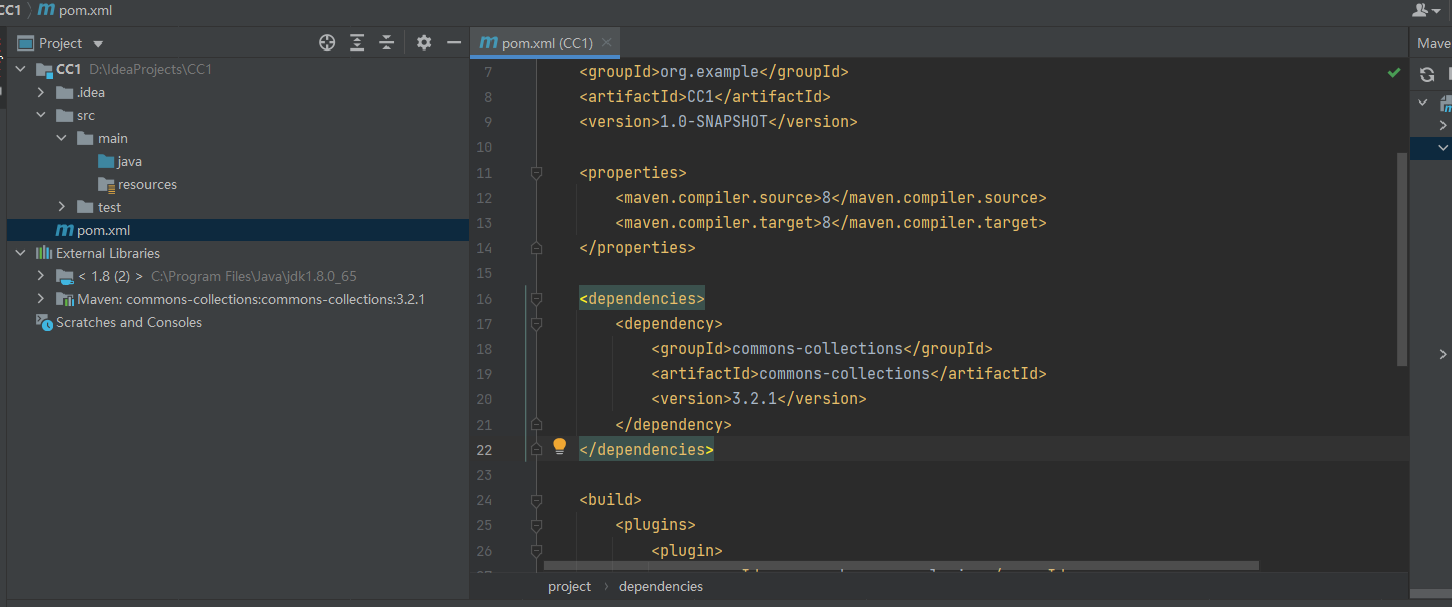This screenshot has width=1452, height=607.
Task: Click commons-collections Maven library icon
Action: coord(65,299)
